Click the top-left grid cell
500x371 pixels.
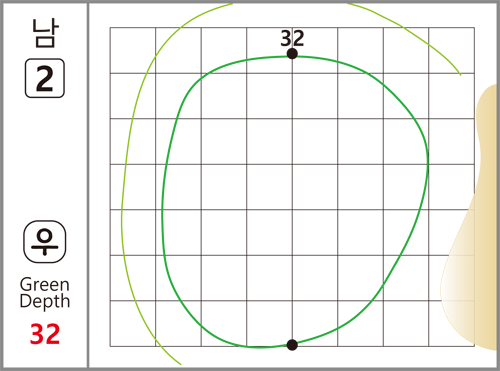click(133, 50)
